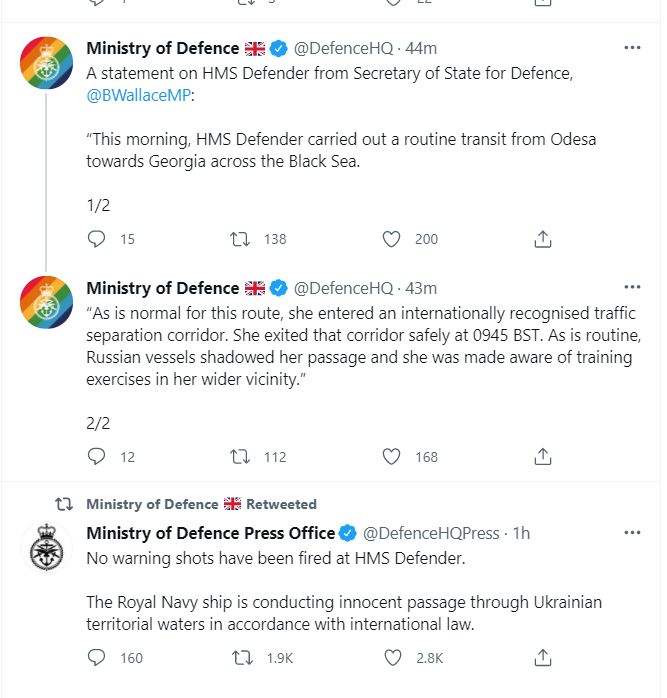The image size is (667, 698).
Task: Open the @BWallaceMP mention link
Action: pos(138,95)
